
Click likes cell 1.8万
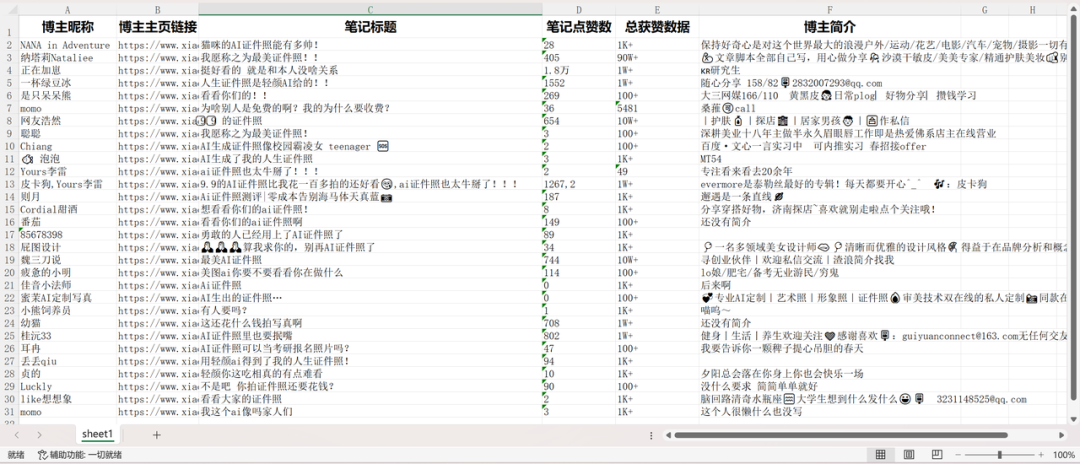click(x=579, y=70)
